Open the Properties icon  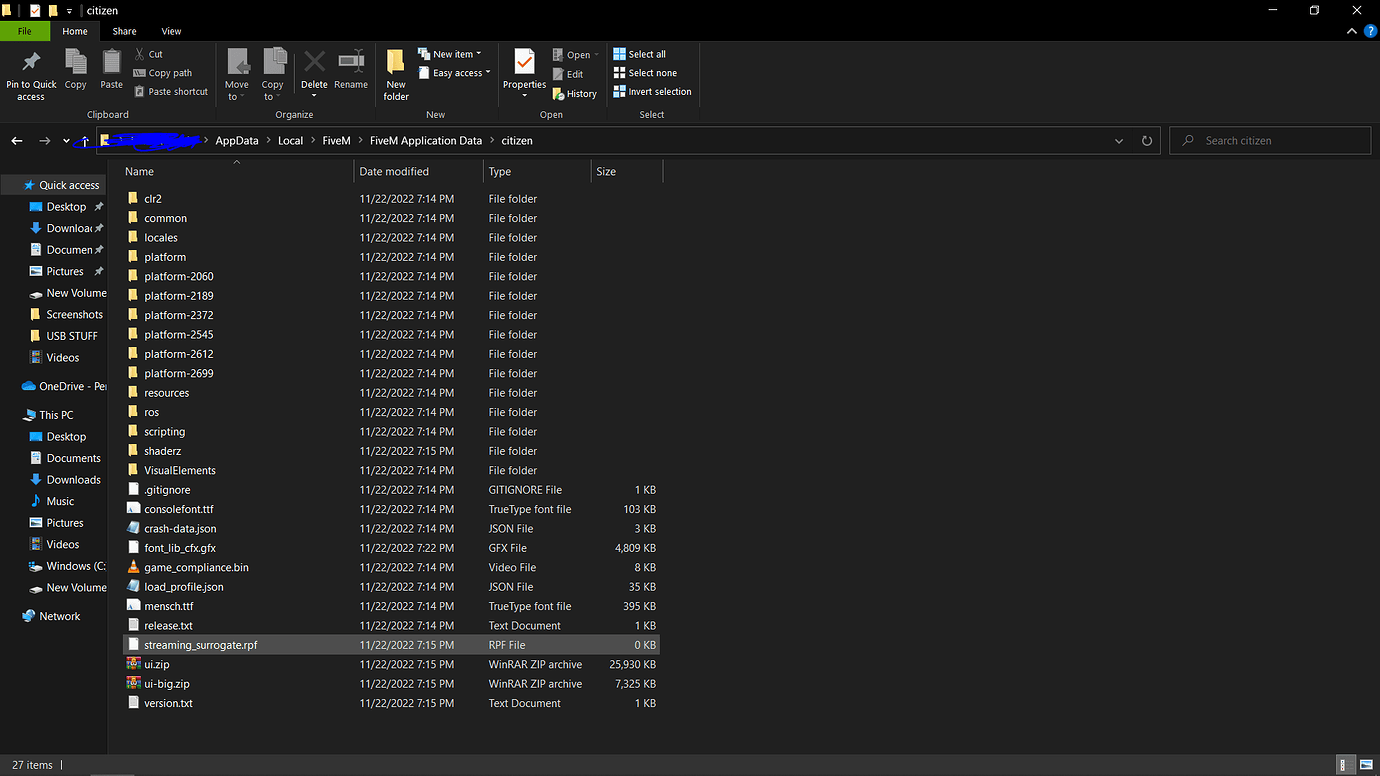click(524, 62)
